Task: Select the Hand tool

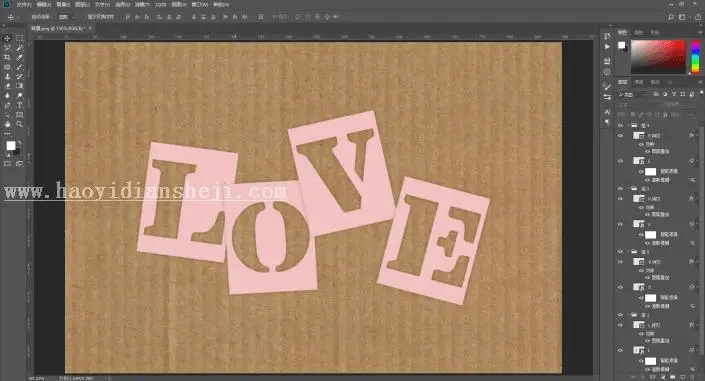Action: pos(7,124)
